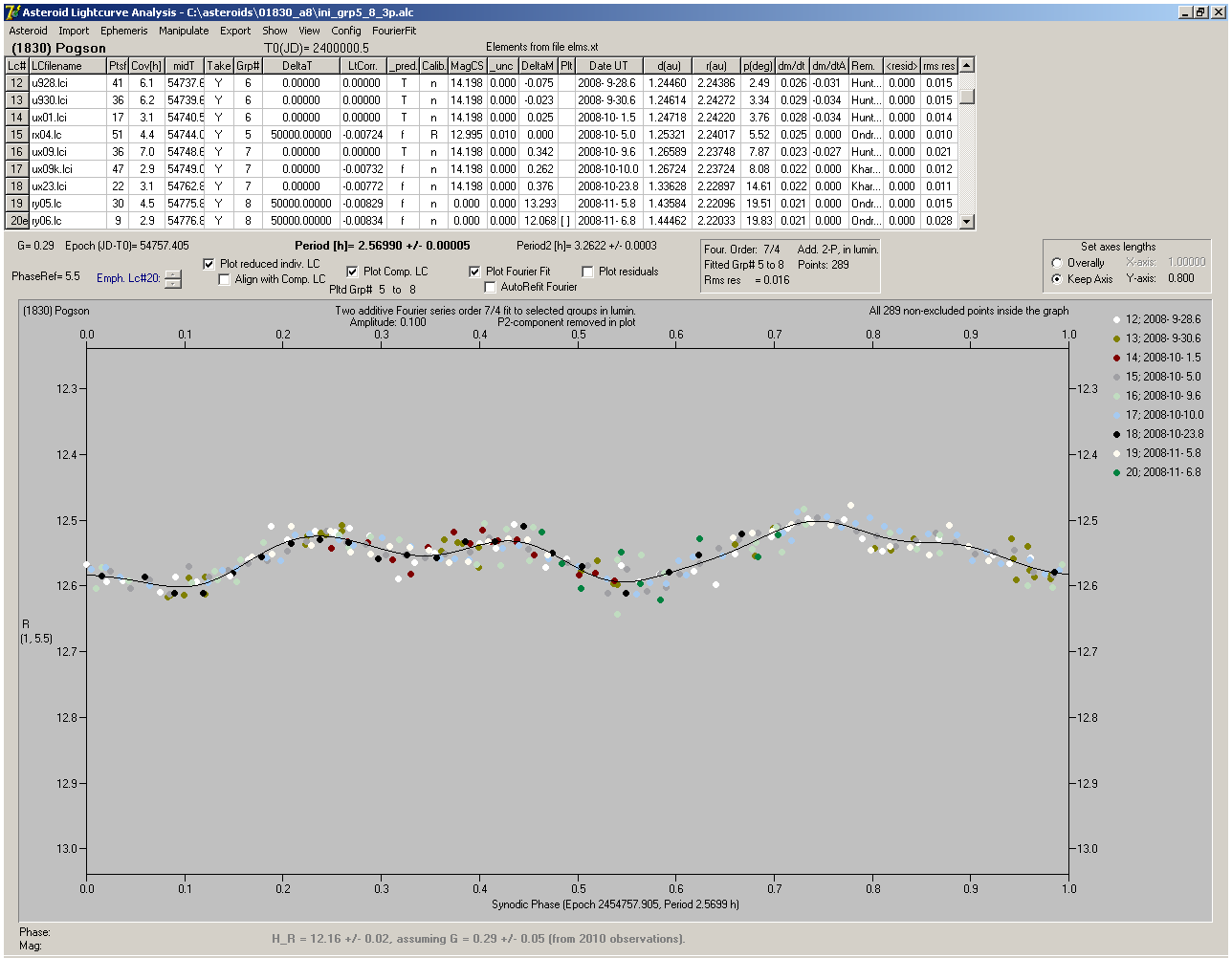Toggle Plot reduced indiv. LC checkbox
This screenshot has width=1232, height=958.
(x=209, y=264)
